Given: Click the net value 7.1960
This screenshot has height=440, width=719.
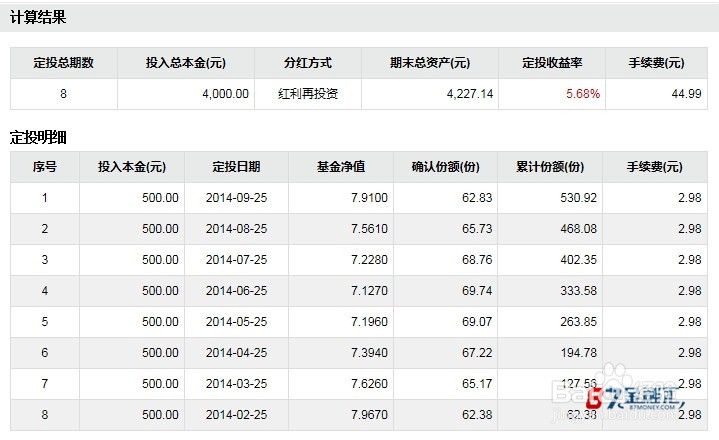Looking at the screenshot, I should 370,322.
